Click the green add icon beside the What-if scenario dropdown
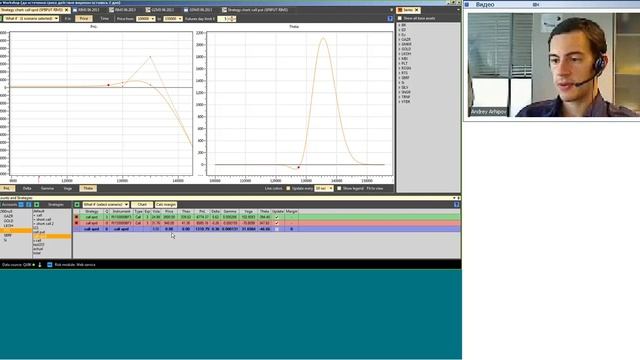The image size is (640, 360). (77, 204)
